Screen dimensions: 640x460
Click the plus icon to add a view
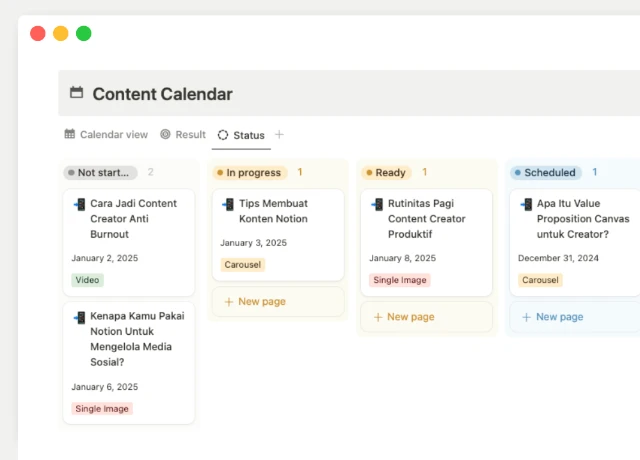coord(279,134)
